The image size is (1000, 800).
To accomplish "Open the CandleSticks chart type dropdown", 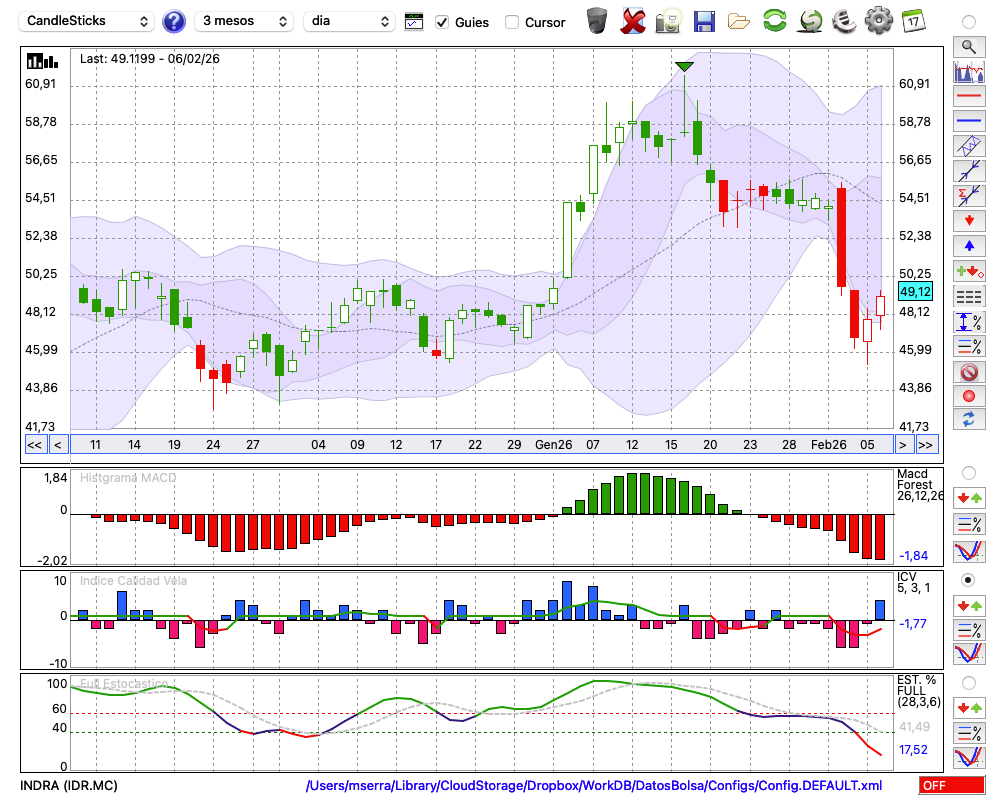I will point(88,21).
